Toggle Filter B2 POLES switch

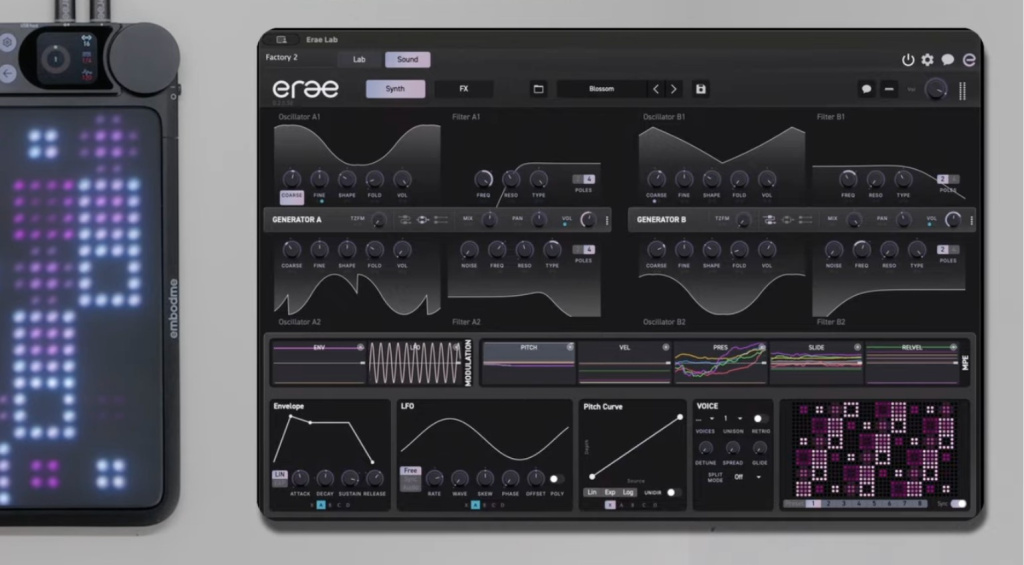(x=948, y=250)
